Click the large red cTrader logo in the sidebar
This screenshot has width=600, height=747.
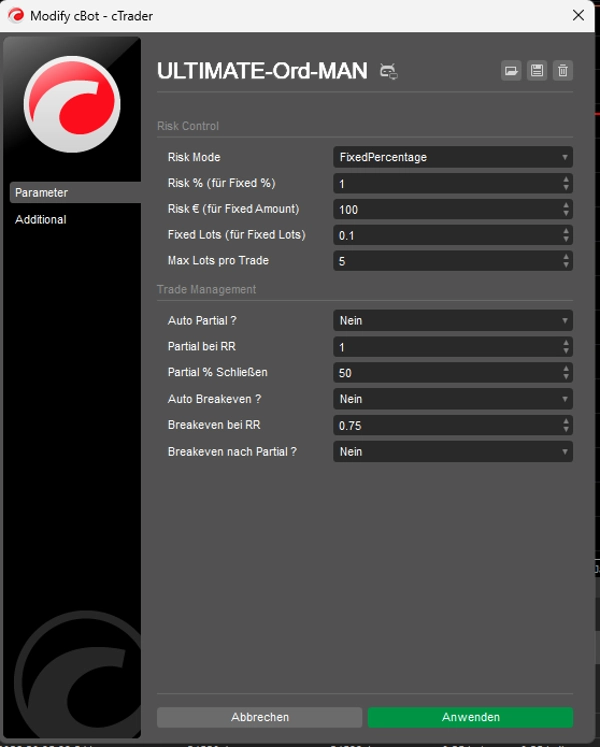[x=71, y=104]
